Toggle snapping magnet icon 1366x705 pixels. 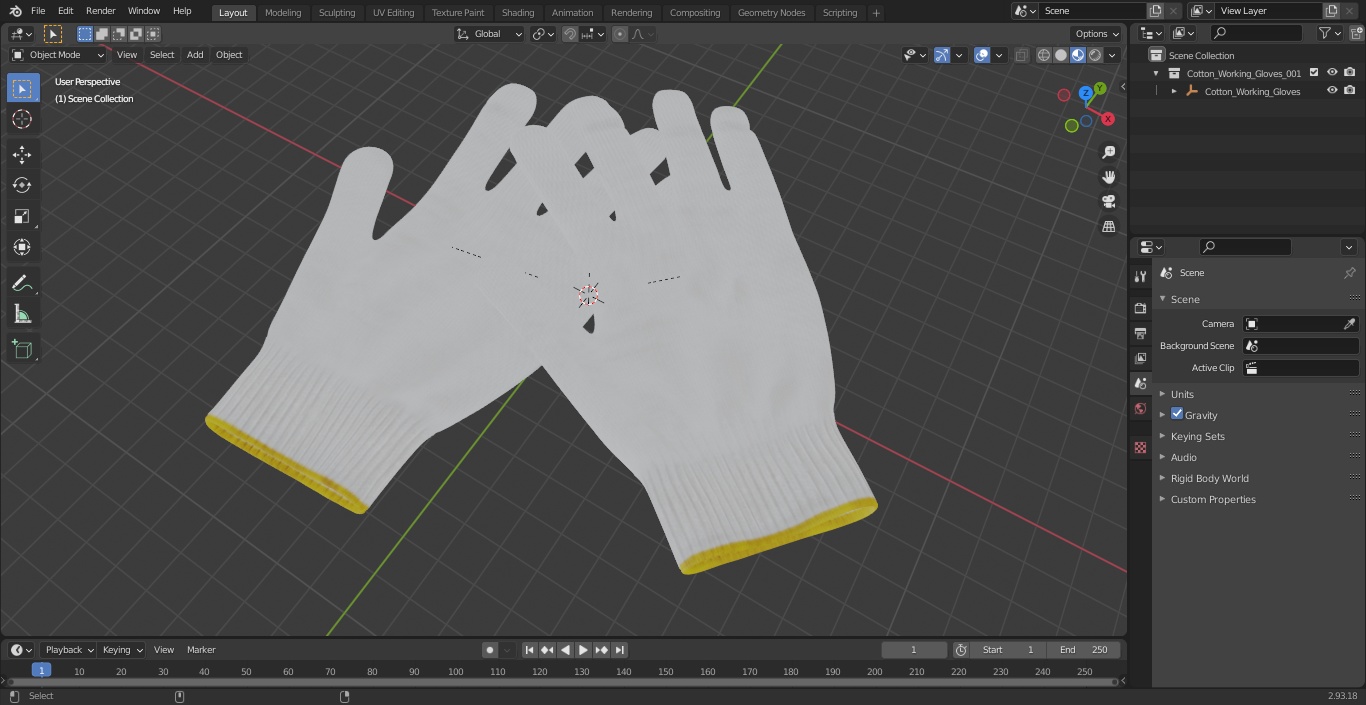570,34
